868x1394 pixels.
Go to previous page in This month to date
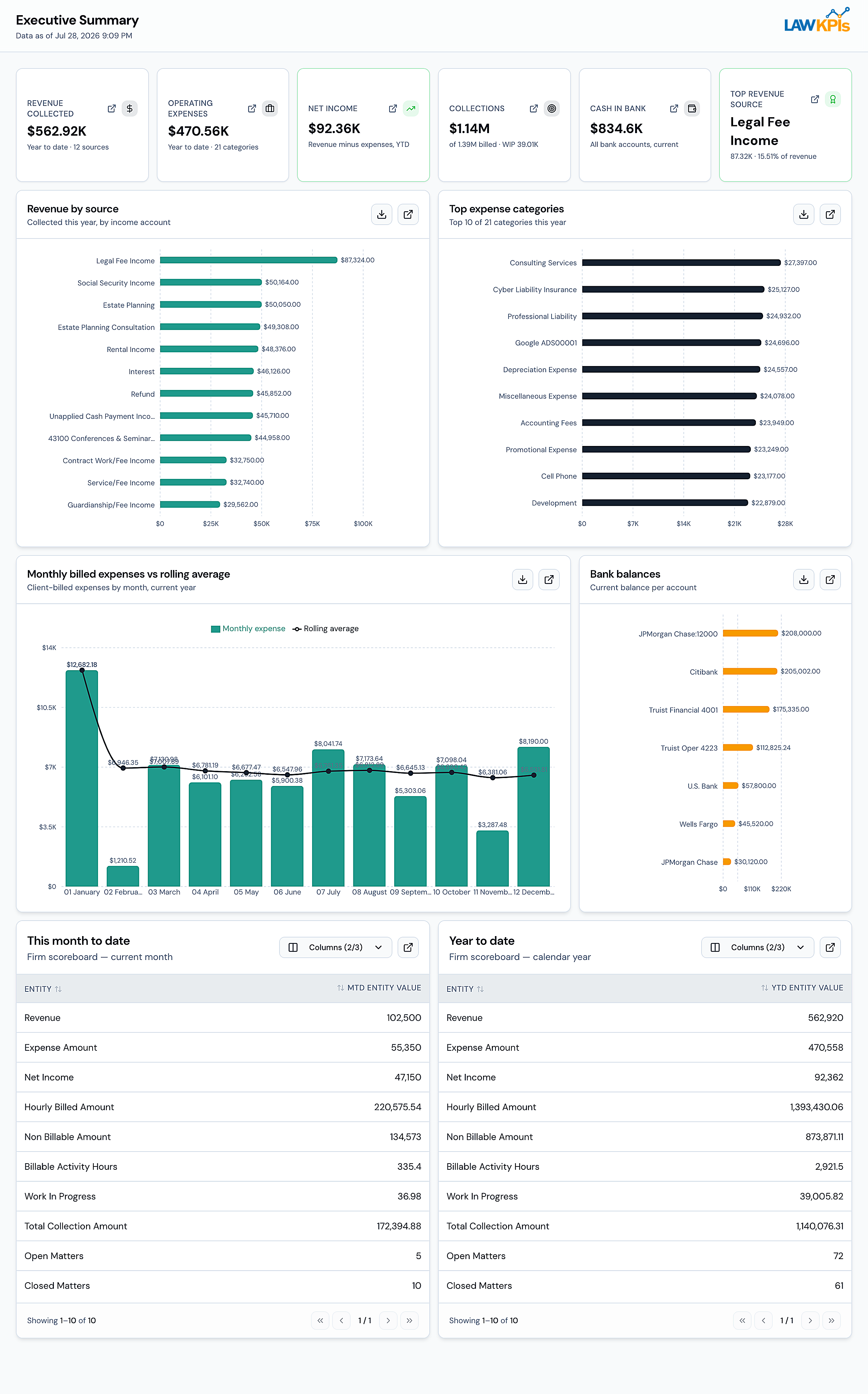(x=341, y=1321)
